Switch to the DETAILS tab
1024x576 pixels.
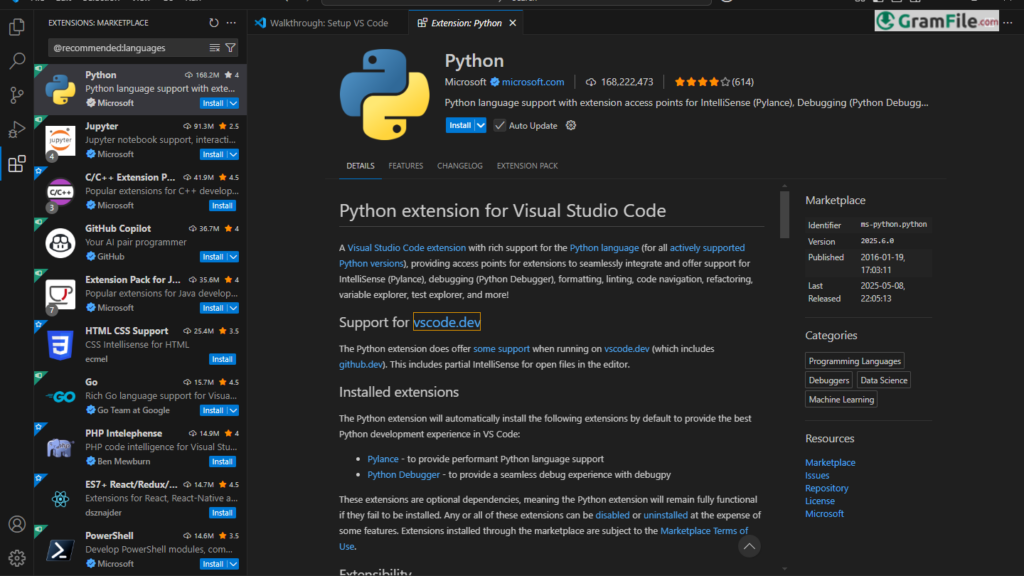[x=360, y=166]
